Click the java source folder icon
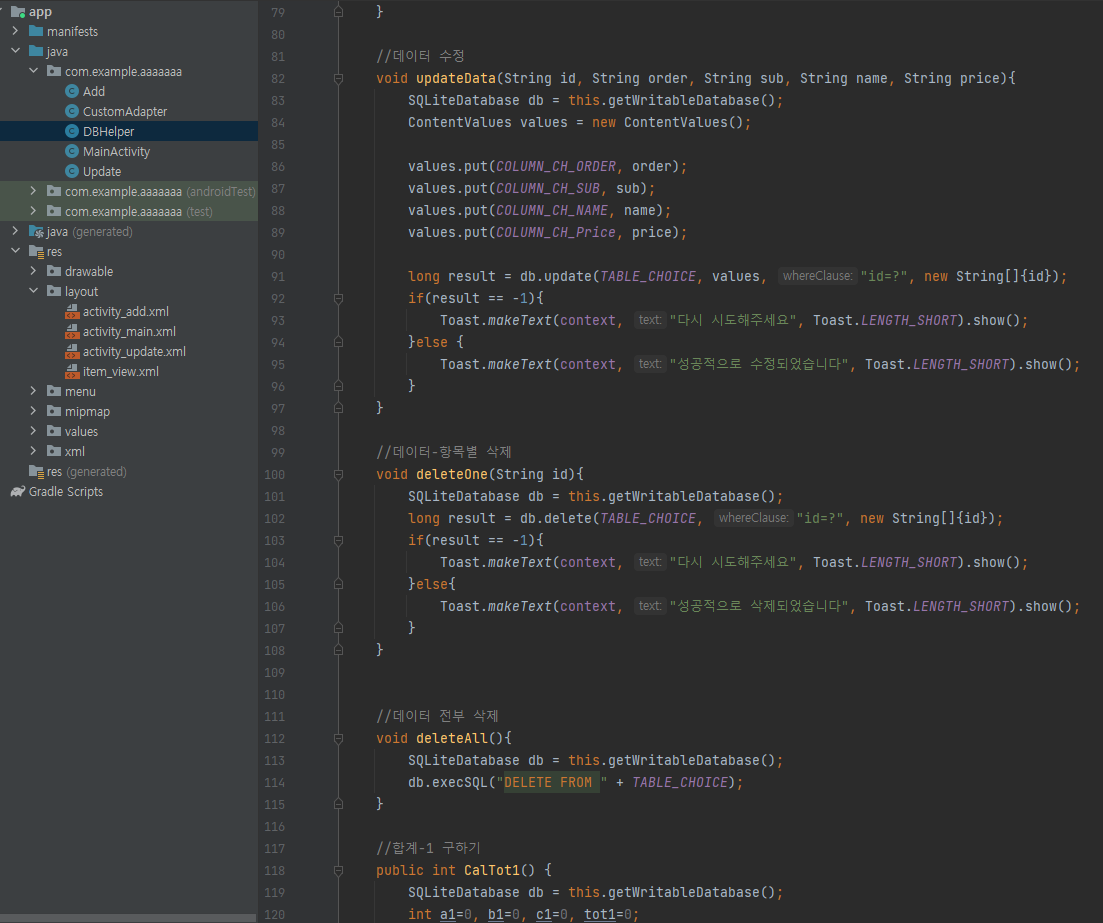 (x=36, y=51)
